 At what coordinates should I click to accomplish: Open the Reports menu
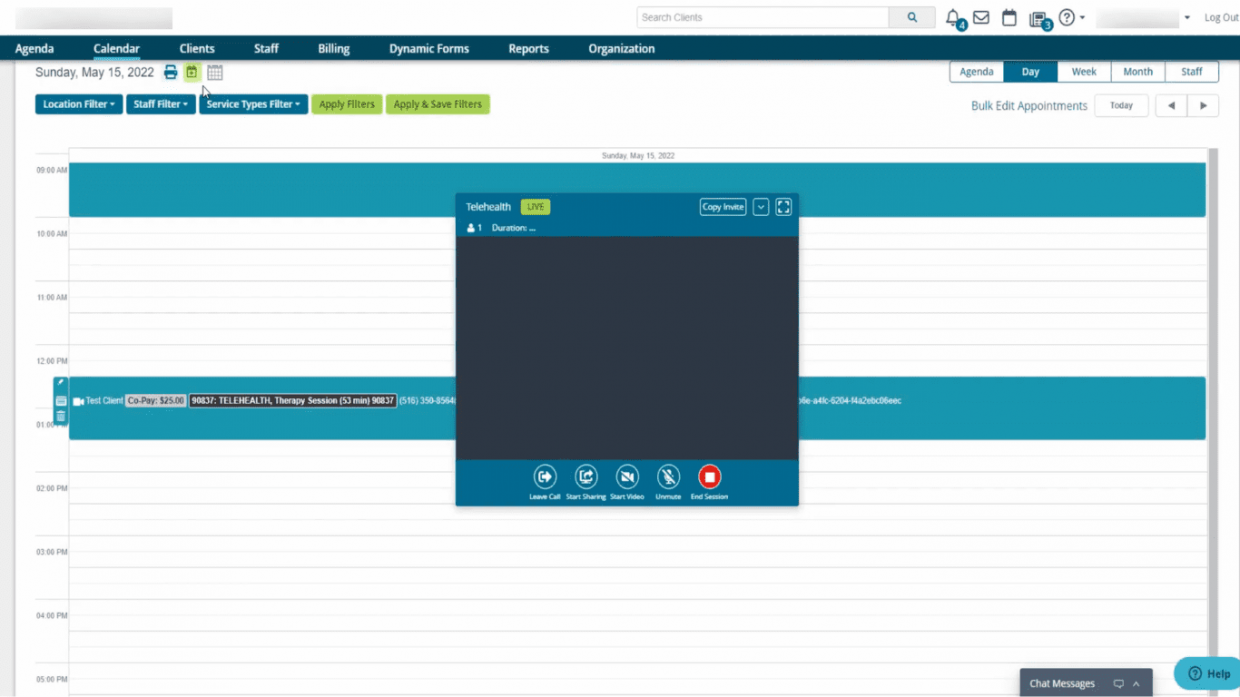click(528, 48)
